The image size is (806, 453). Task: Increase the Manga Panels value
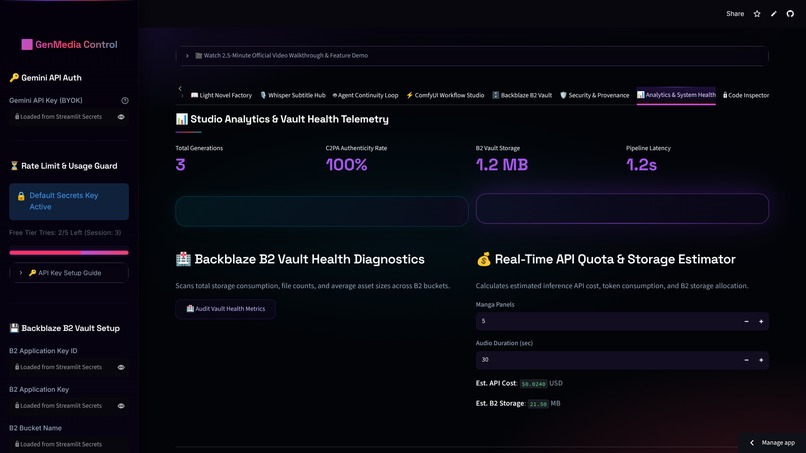[x=761, y=321]
